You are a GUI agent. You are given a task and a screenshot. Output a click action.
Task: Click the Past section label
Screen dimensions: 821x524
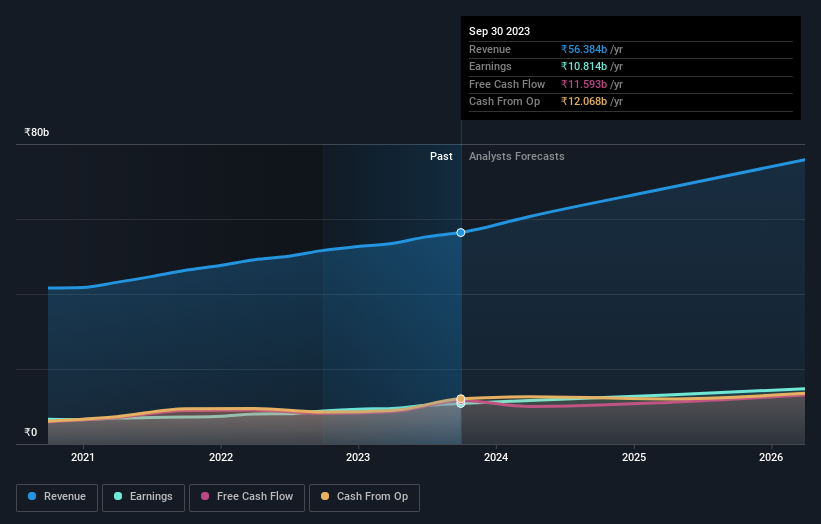441,157
